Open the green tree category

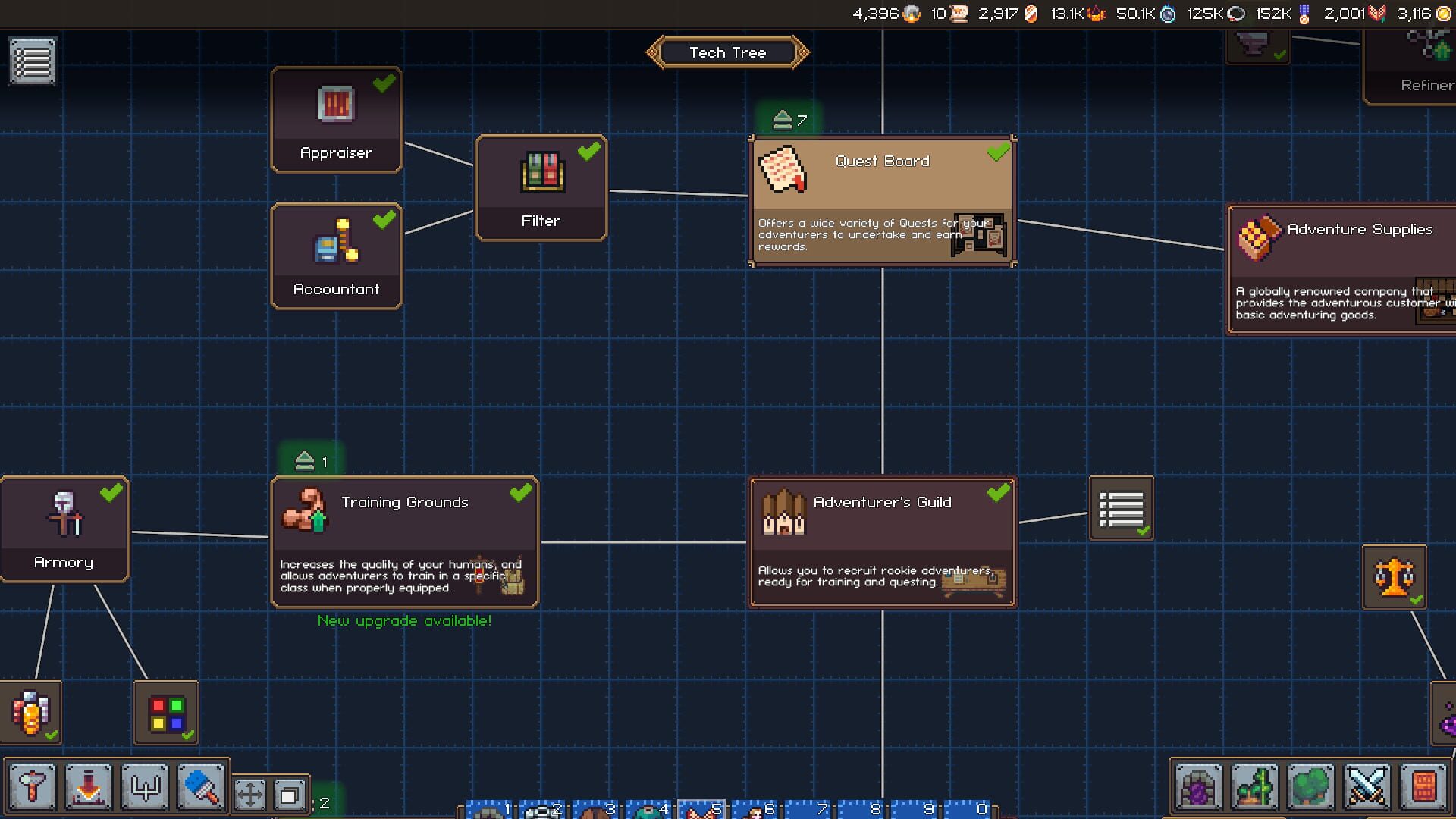tap(1311, 786)
